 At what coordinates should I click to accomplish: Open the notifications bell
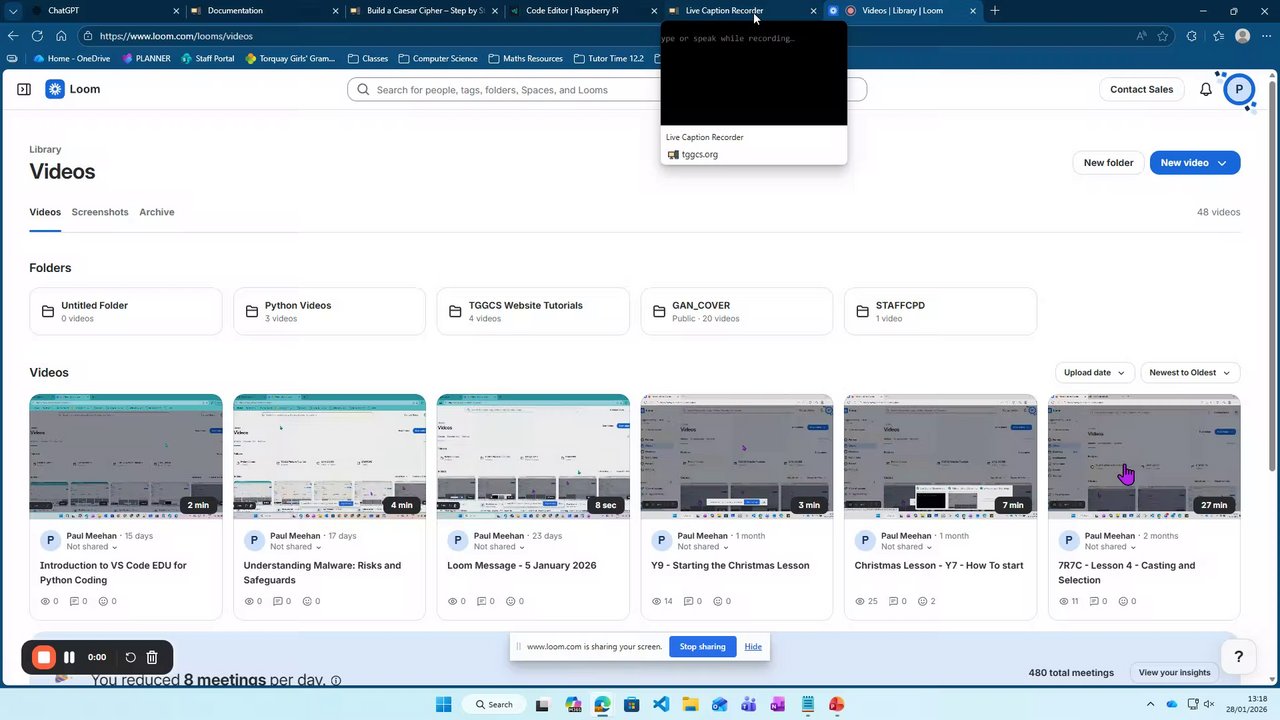tap(1206, 89)
